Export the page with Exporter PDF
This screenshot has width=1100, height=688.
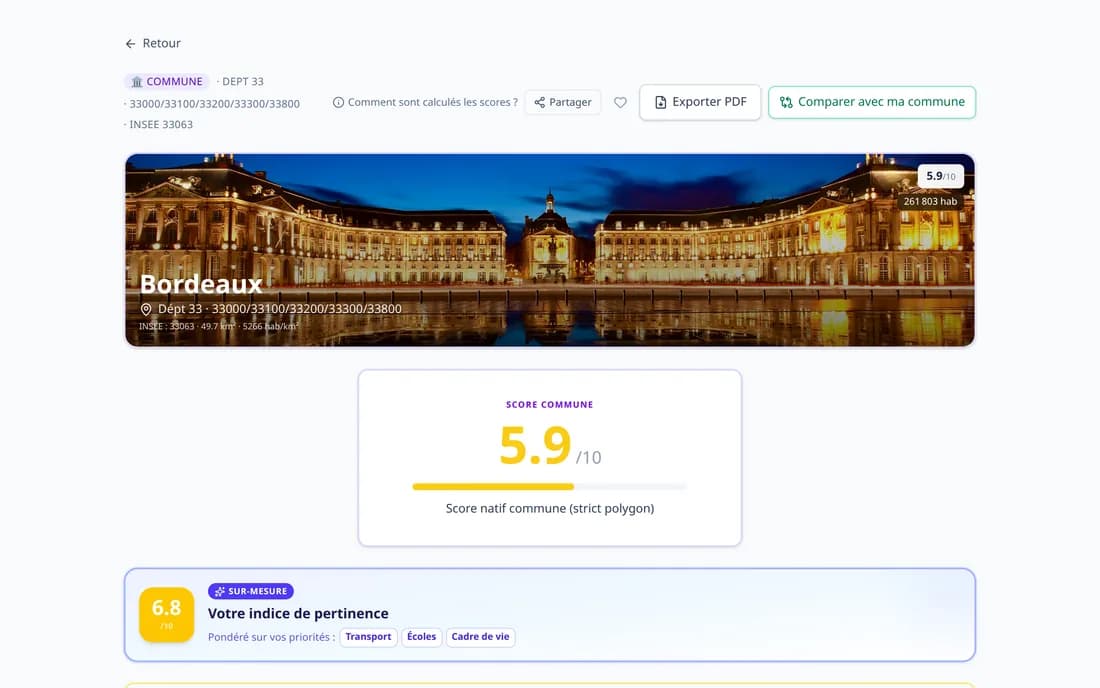pyautogui.click(x=700, y=102)
